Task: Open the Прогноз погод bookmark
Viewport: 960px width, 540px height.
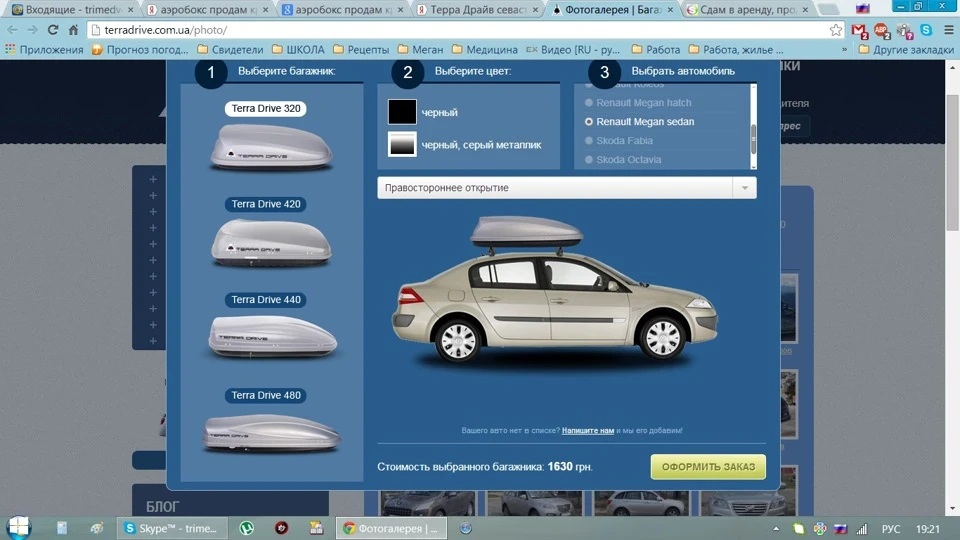Action: coord(140,50)
